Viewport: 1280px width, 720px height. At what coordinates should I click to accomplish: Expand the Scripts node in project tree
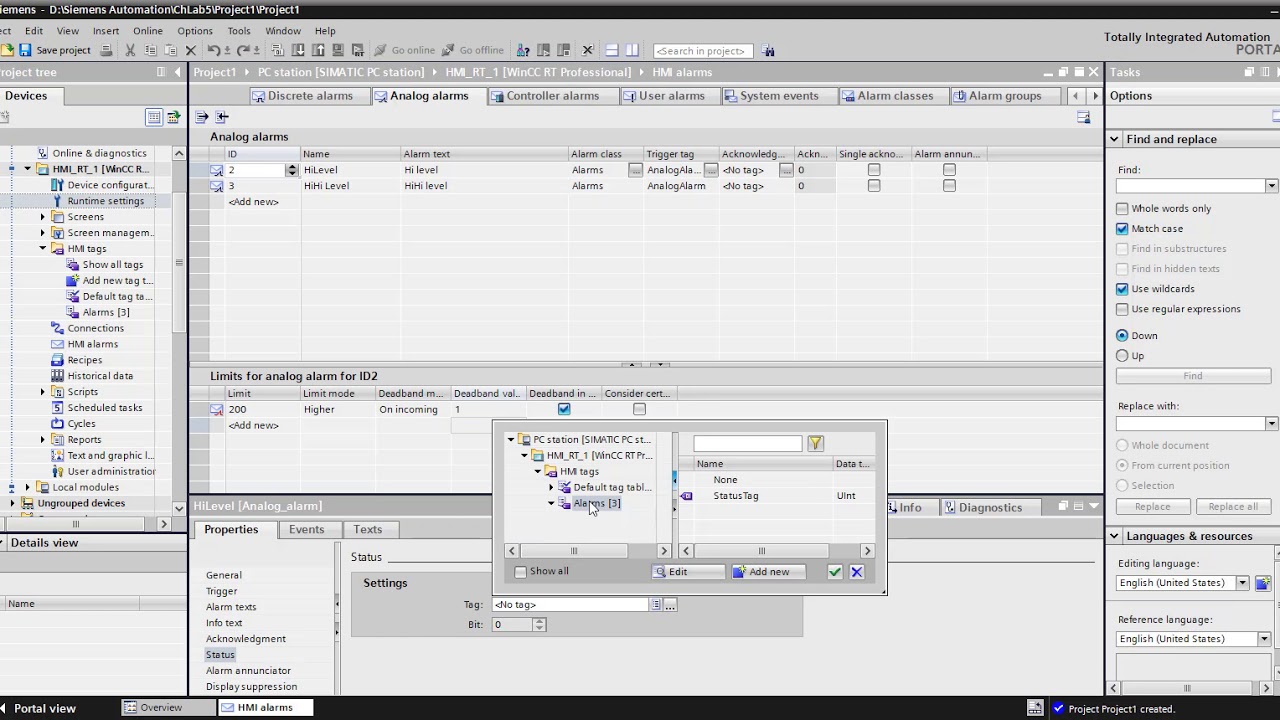[43, 392]
